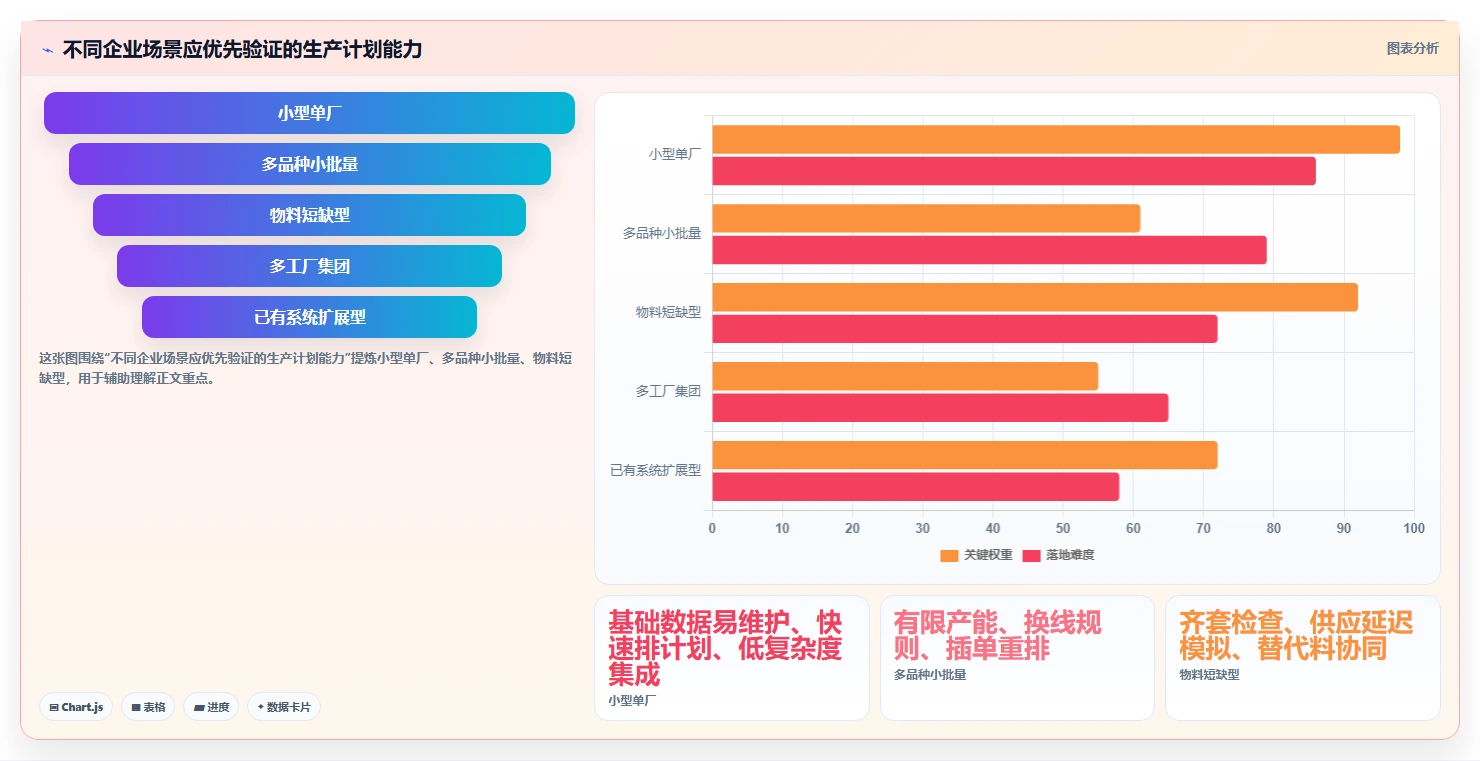Click the 多品种小批量 y-axis label in chart
The width and height of the screenshot is (1480, 761).
point(662,233)
